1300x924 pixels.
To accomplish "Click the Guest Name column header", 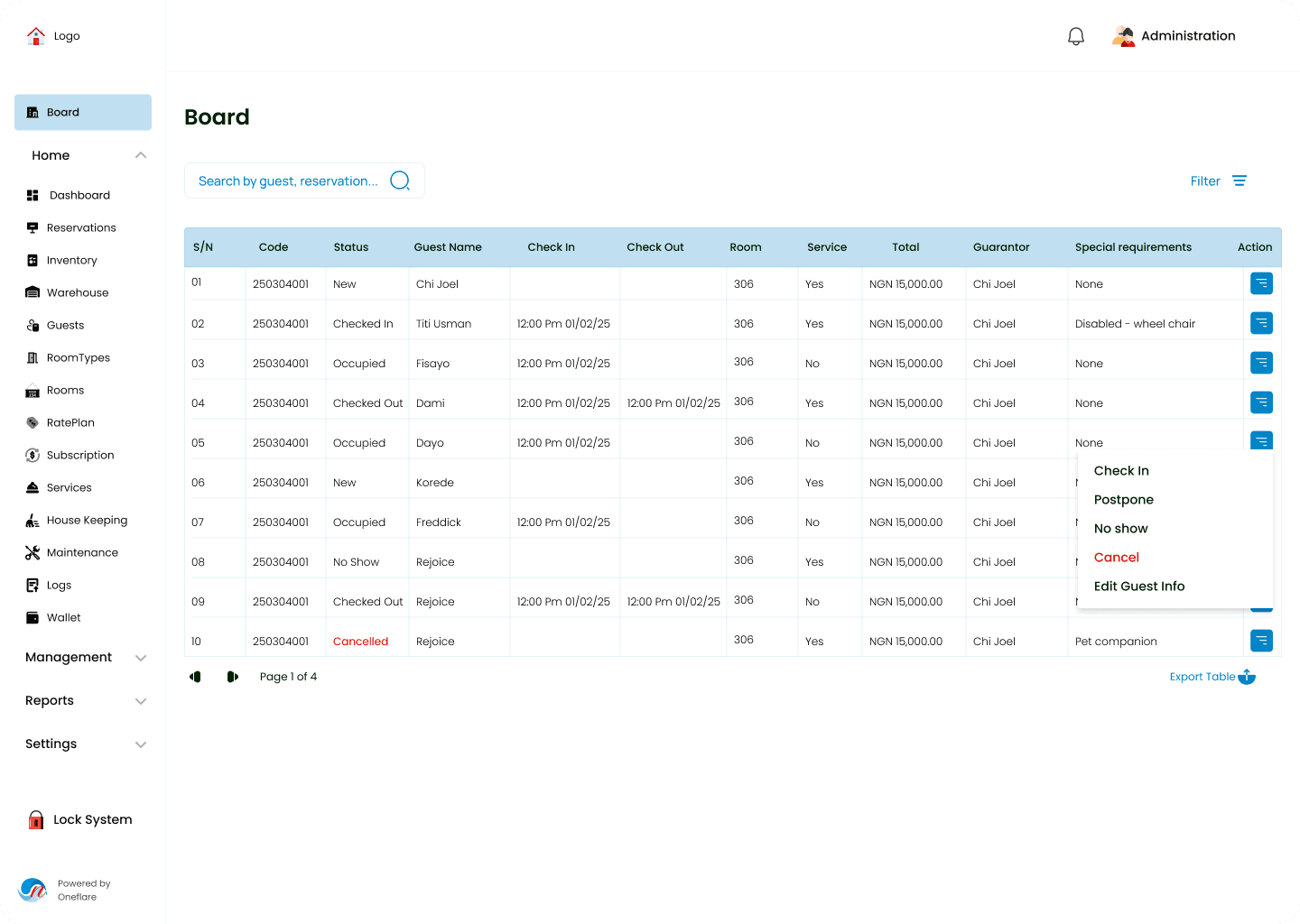I will click(x=447, y=247).
